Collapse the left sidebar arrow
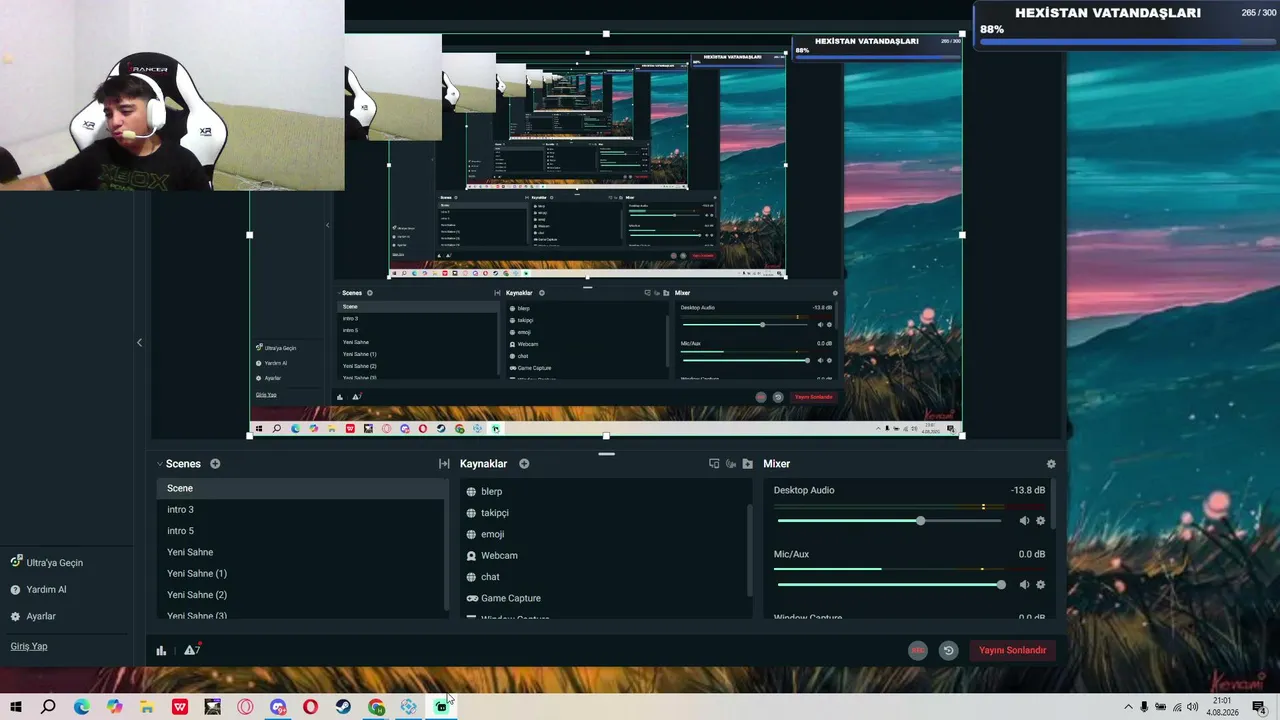1280x720 pixels. click(x=139, y=343)
